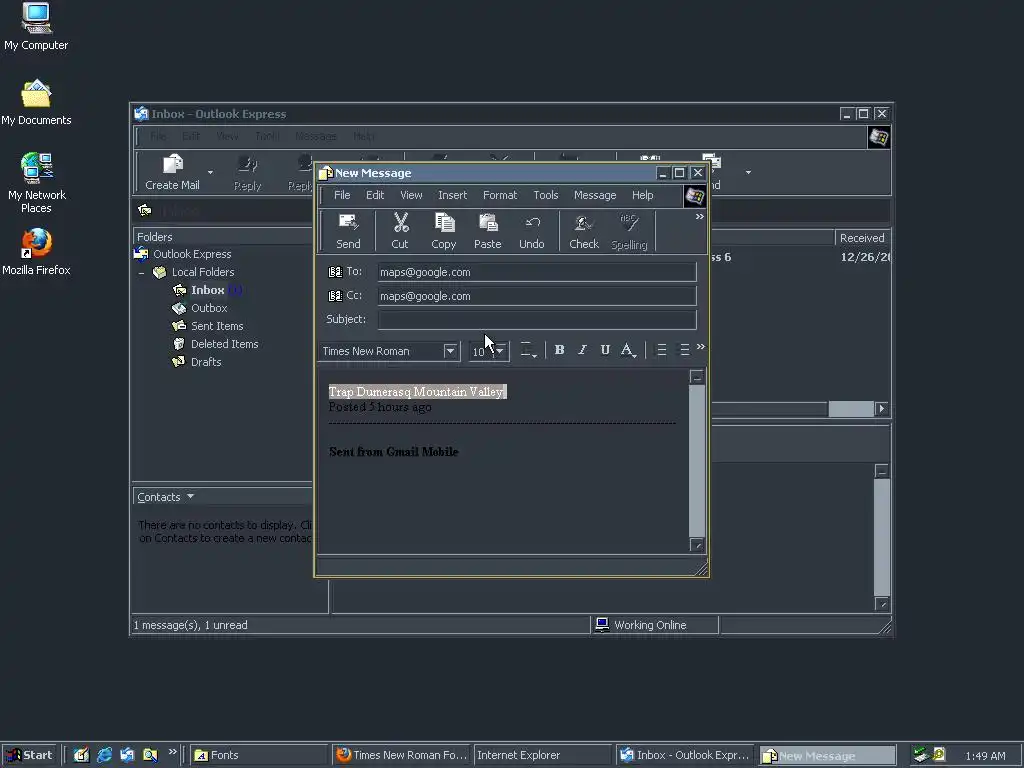Open My Documents desktop icon
This screenshot has height=768, width=1024.
click(x=36, y=103)
